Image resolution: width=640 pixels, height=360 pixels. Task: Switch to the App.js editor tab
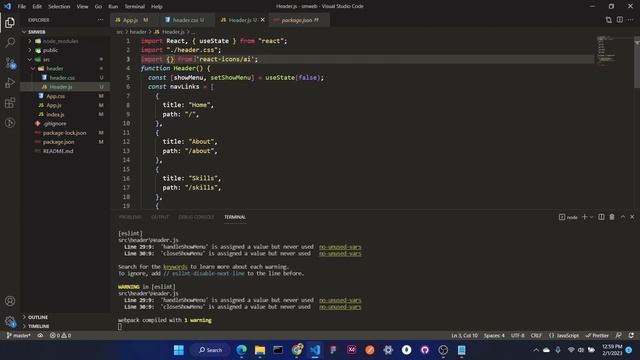pos(131,20)
